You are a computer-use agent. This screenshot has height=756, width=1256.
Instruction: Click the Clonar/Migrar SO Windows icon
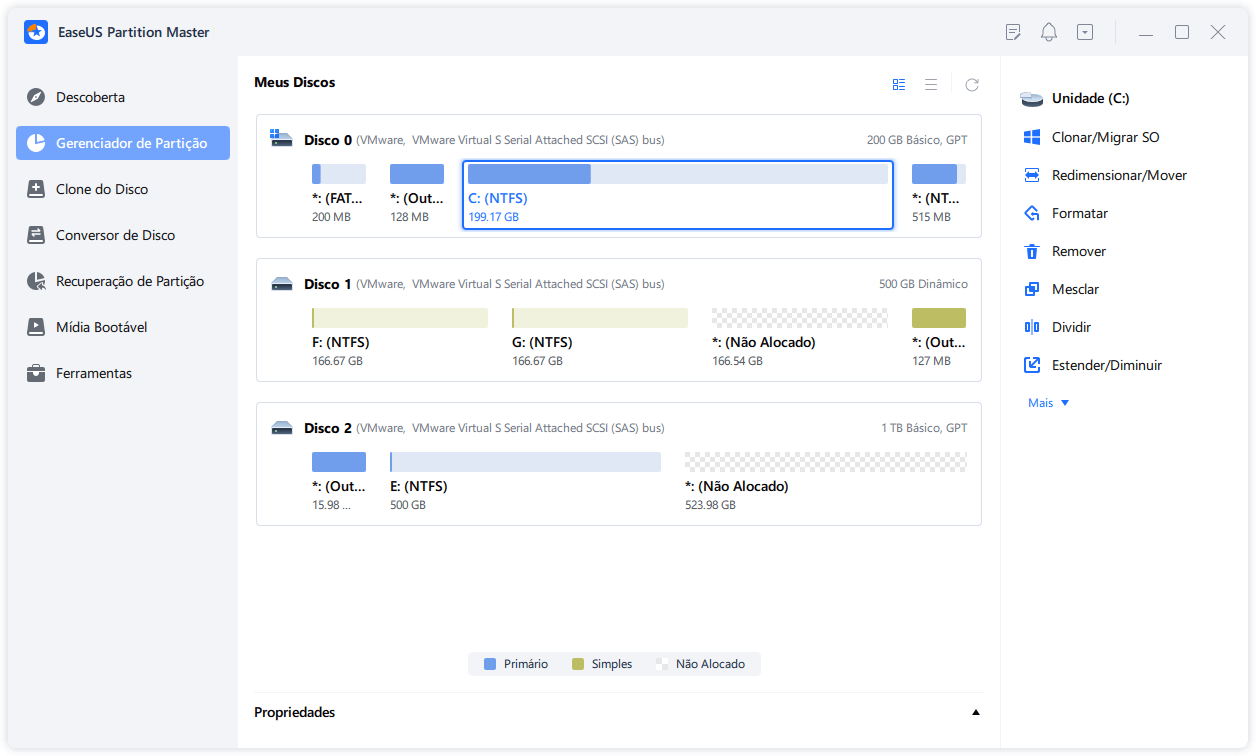[1032, 137]
